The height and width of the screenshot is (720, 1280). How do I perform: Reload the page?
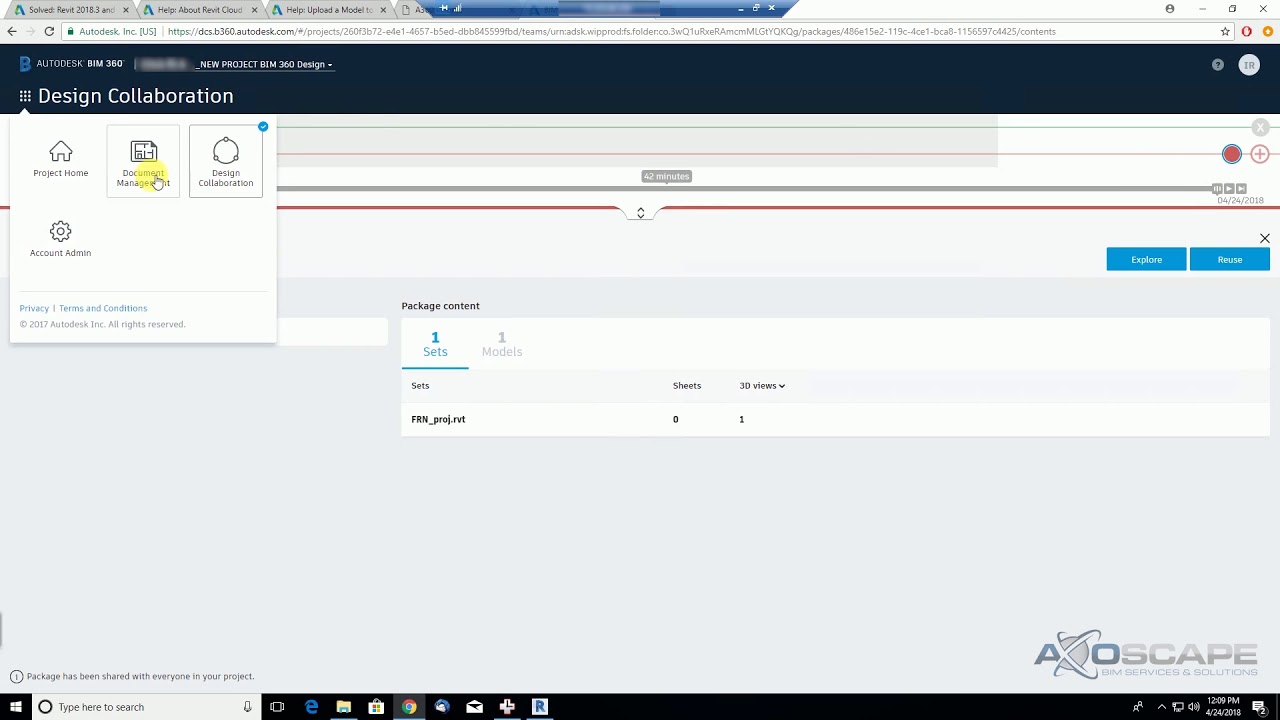48,31
